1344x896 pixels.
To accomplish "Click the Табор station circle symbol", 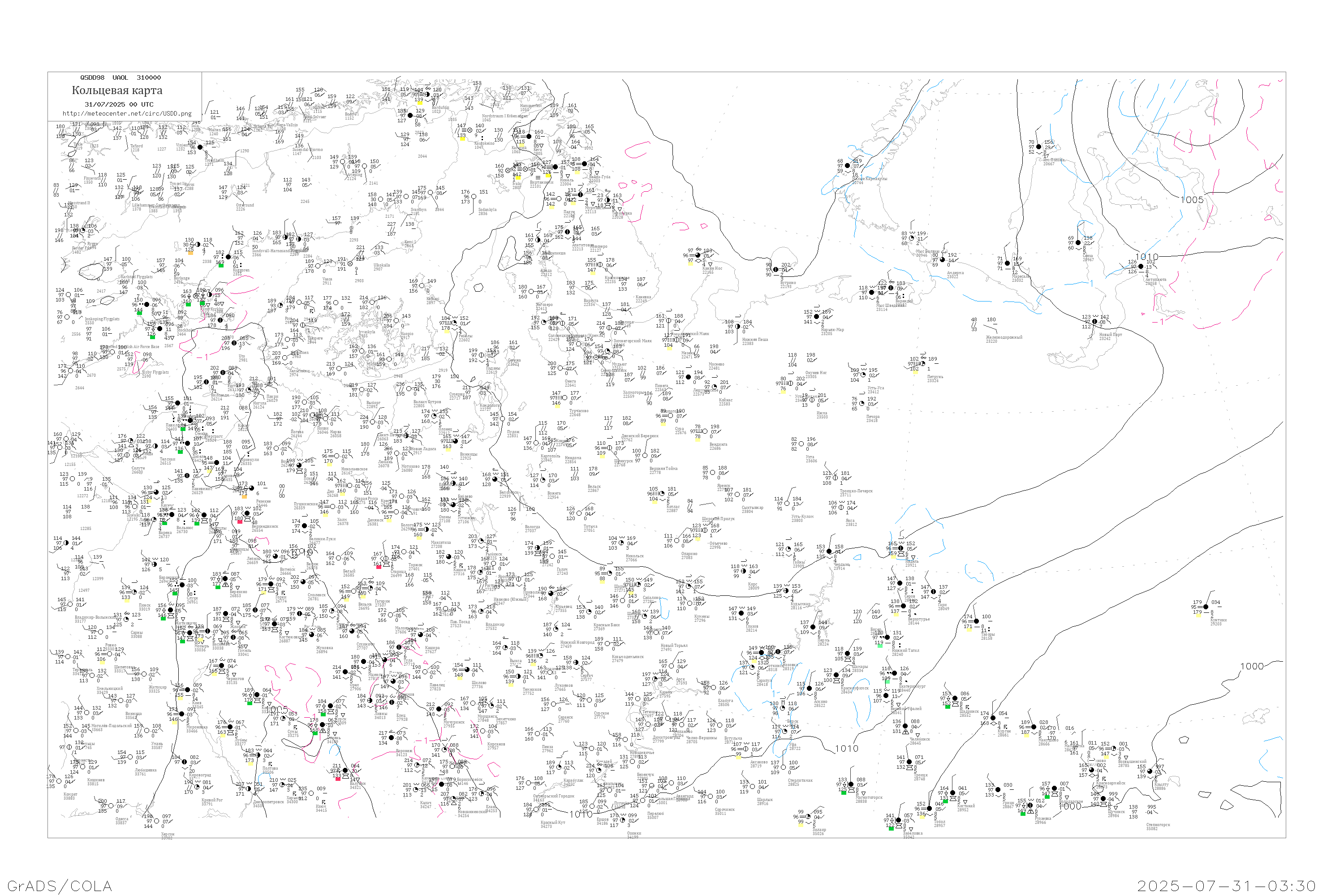I will click(976, 621).
